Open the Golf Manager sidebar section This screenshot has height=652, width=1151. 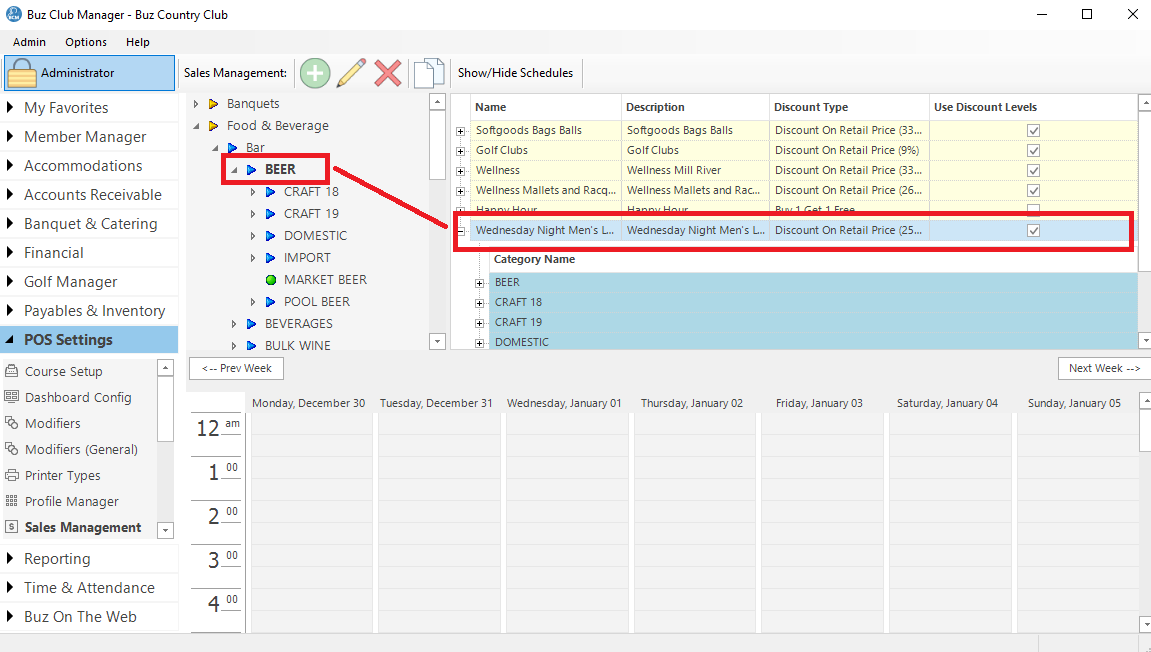pos(70,282)
